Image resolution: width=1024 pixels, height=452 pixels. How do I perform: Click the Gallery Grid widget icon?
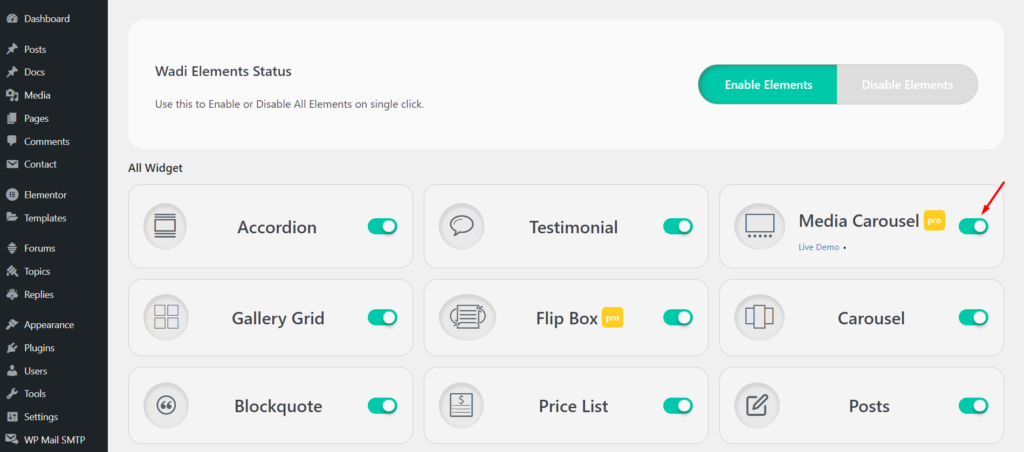pyautogui.click(x=166, y=317)
